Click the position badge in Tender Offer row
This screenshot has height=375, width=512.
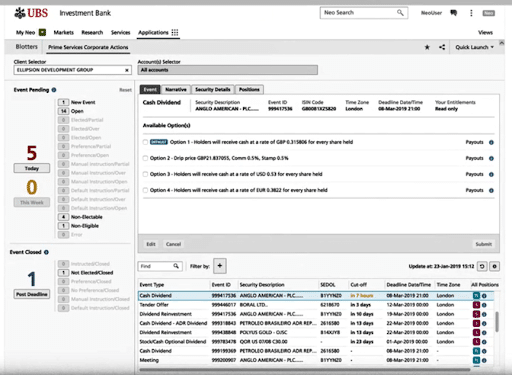point(476,305)
